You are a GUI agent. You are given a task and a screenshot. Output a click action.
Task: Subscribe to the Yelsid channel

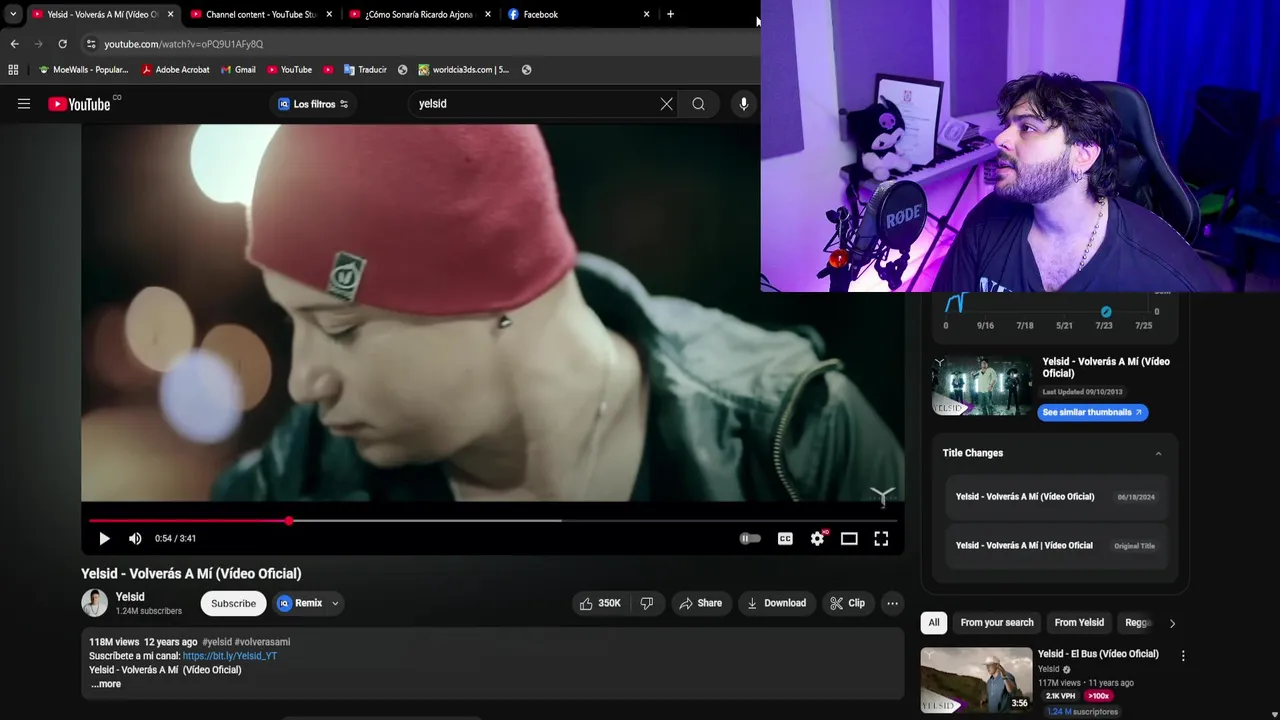[x=233, y=603]
